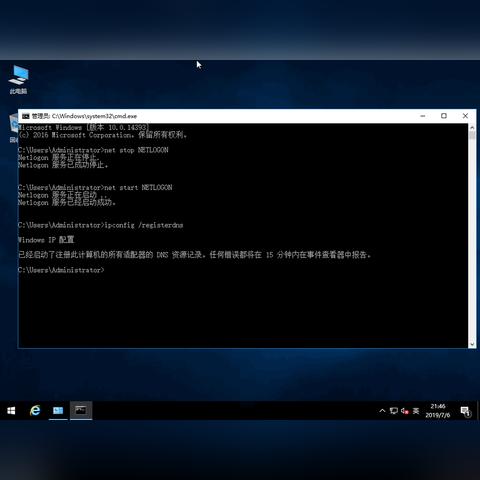
Task: Close the cmd.exe window
Action: (465, 116)
